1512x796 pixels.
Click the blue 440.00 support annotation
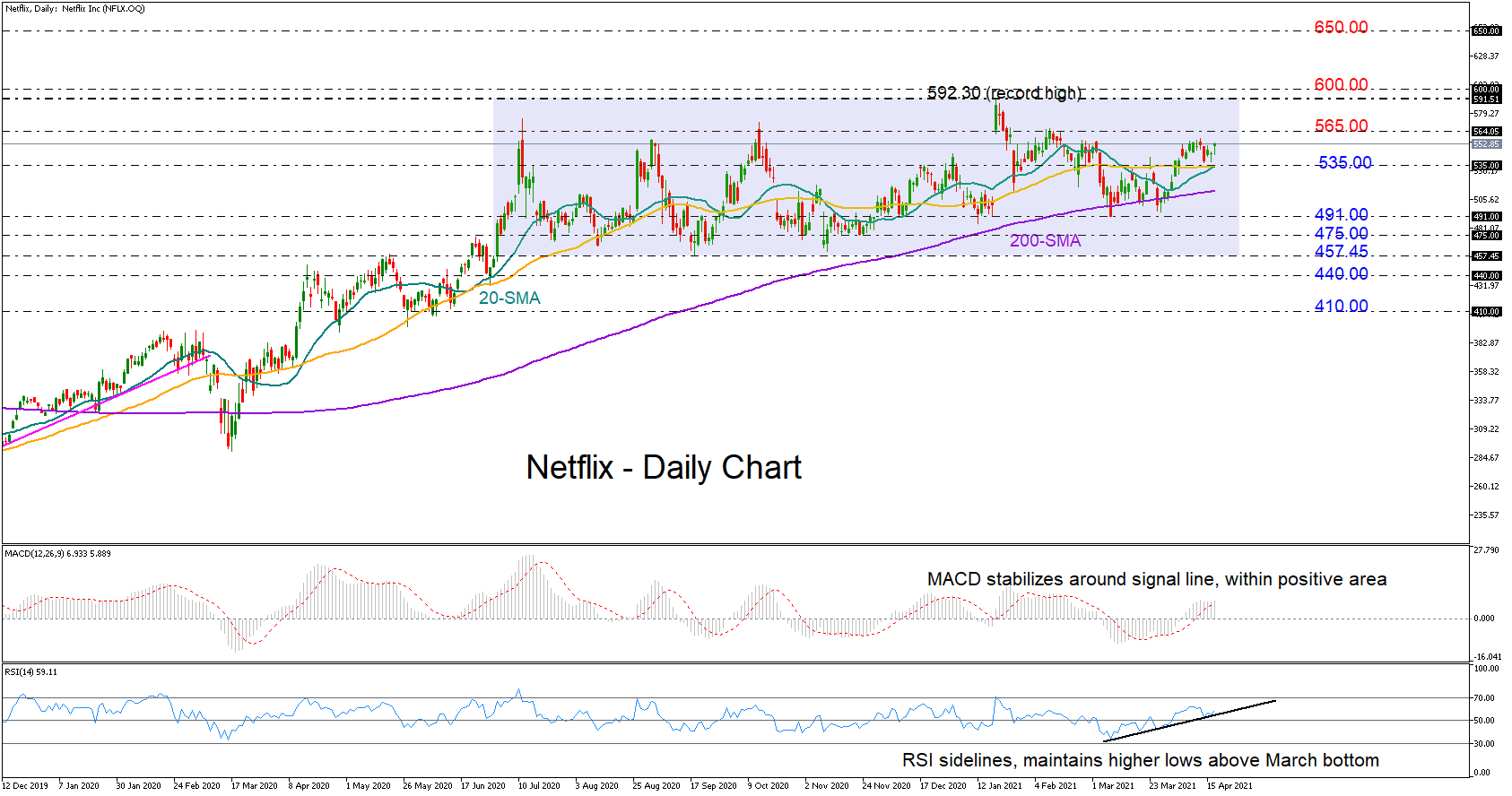1341,274
